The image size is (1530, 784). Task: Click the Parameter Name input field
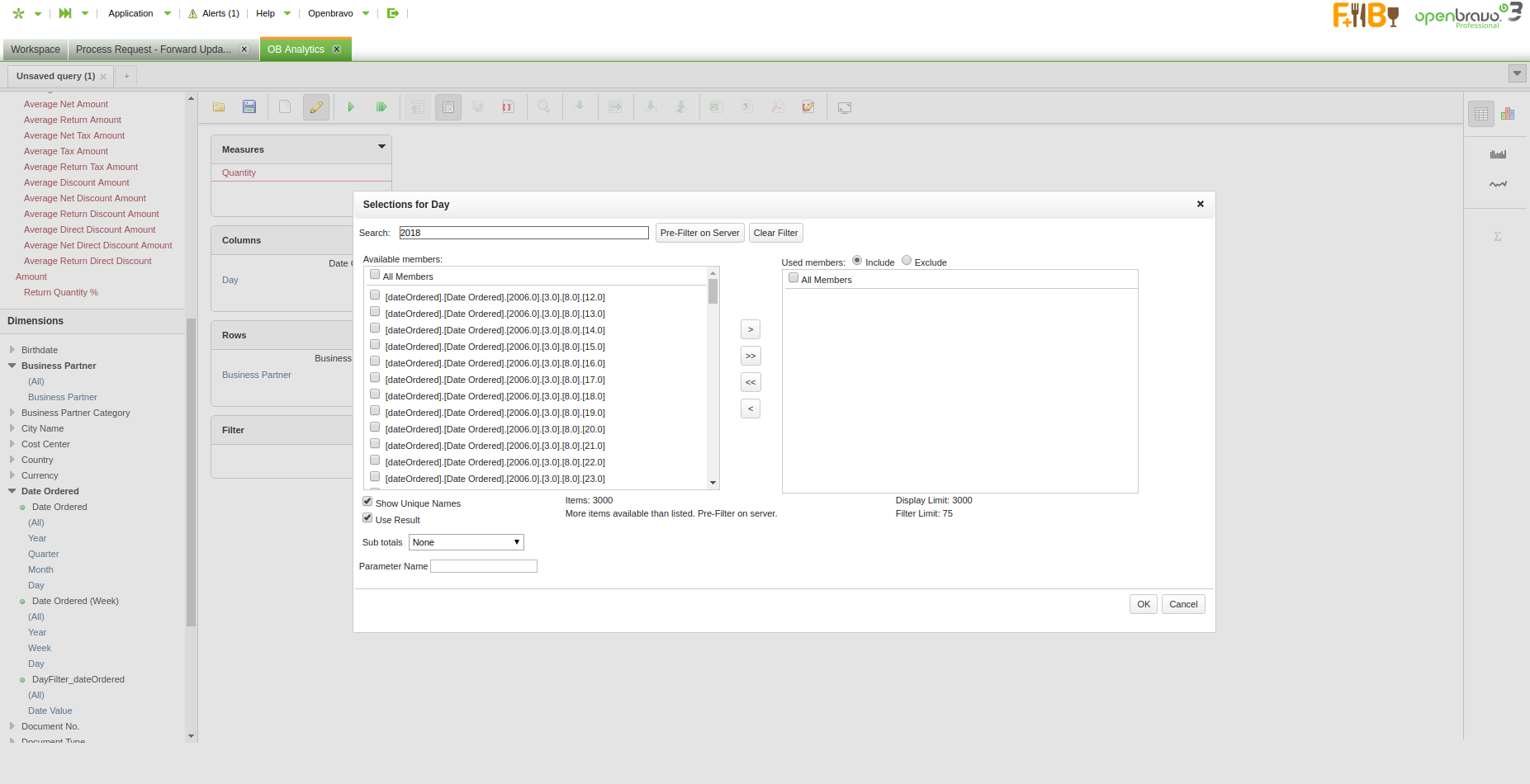click(484, 566)
